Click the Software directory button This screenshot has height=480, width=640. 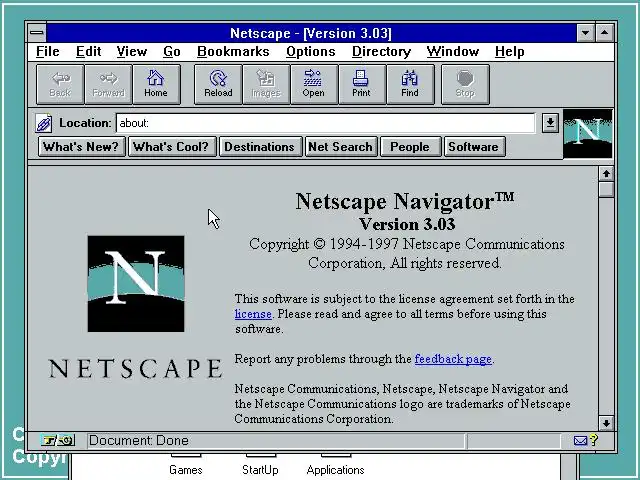(474, 147)
